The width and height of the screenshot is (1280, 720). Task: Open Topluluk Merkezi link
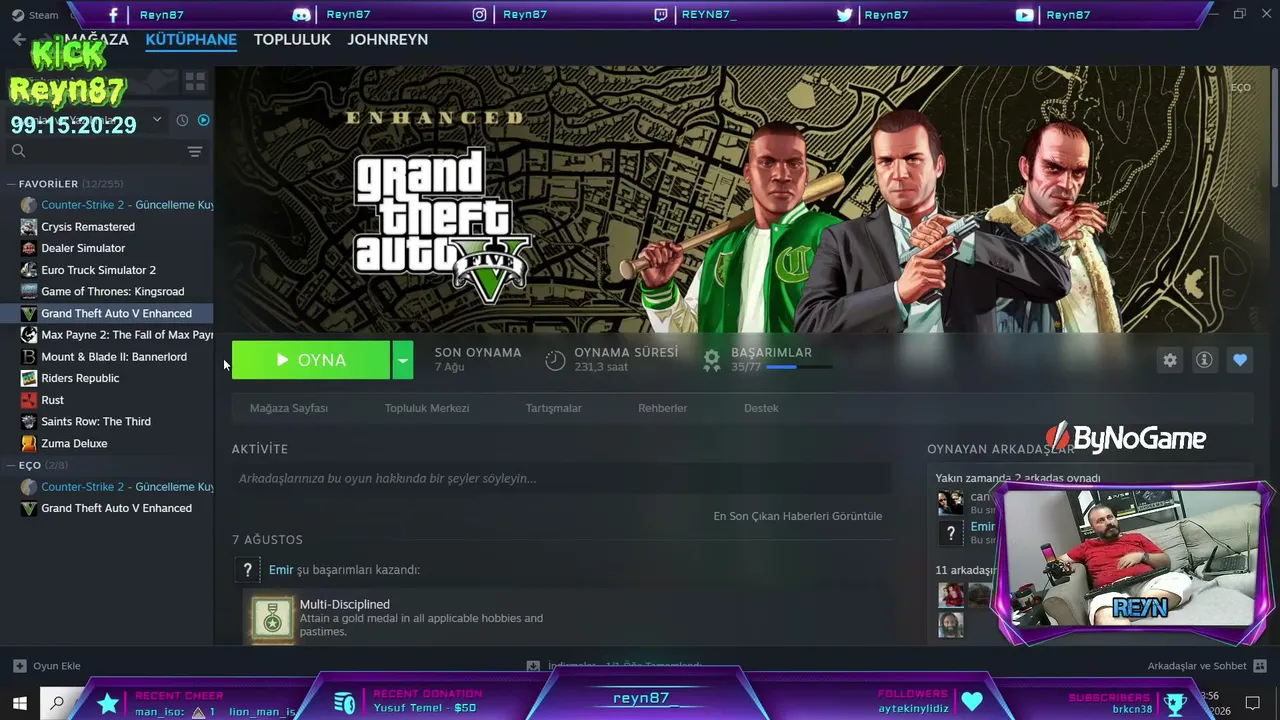(x=427, y=408)
